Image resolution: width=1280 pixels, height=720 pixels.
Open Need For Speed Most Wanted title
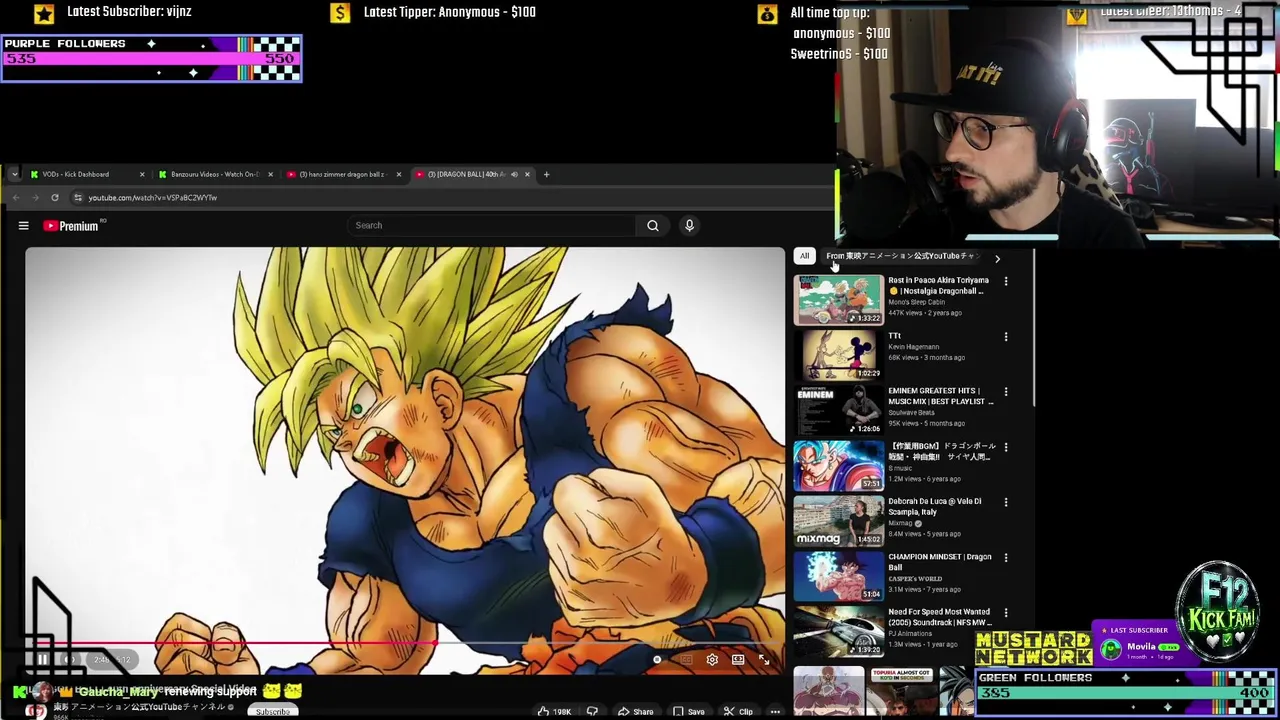[x=940, y=617]
